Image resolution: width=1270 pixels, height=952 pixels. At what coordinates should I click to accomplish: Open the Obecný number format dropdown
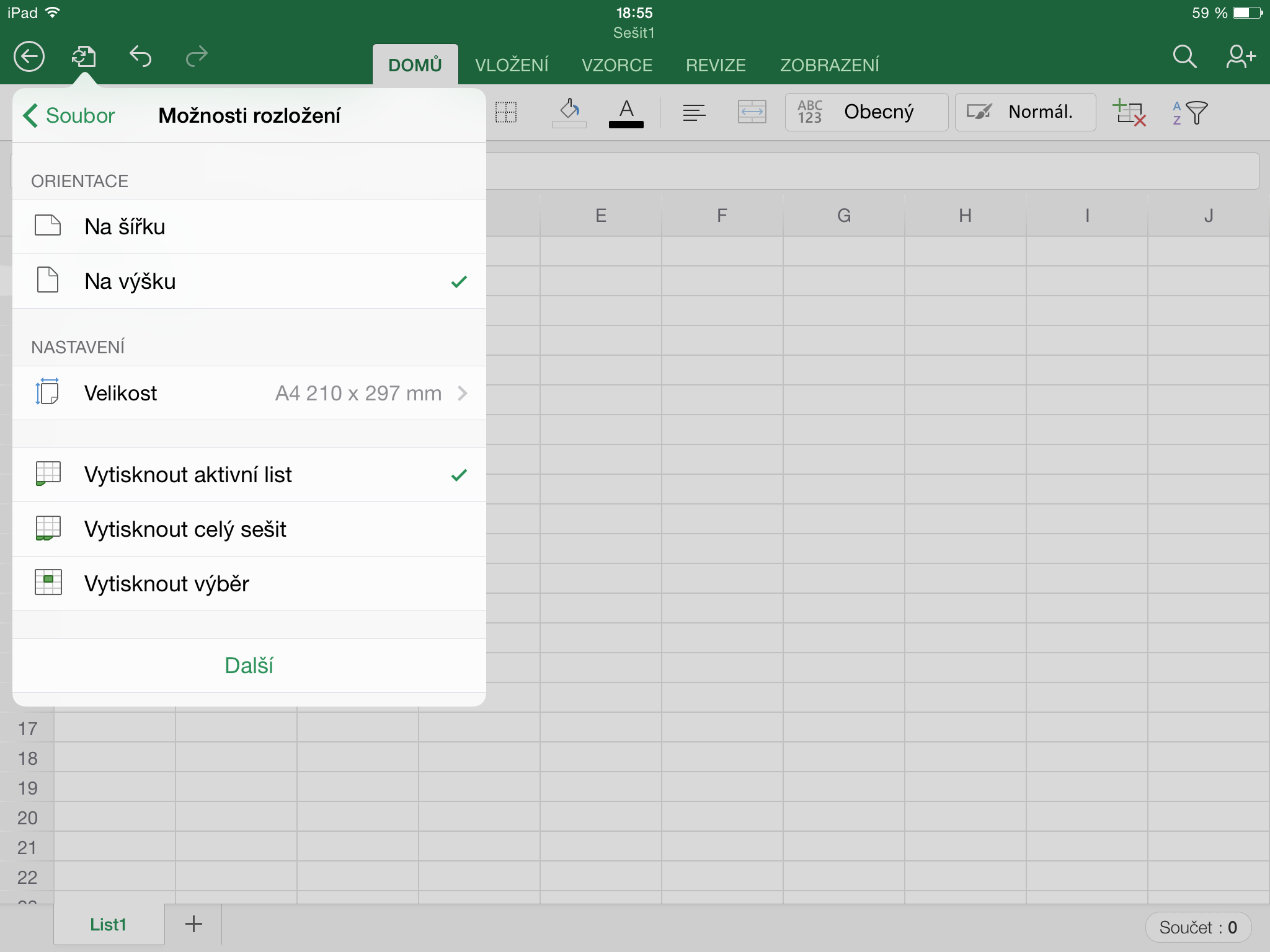(866, 112)
